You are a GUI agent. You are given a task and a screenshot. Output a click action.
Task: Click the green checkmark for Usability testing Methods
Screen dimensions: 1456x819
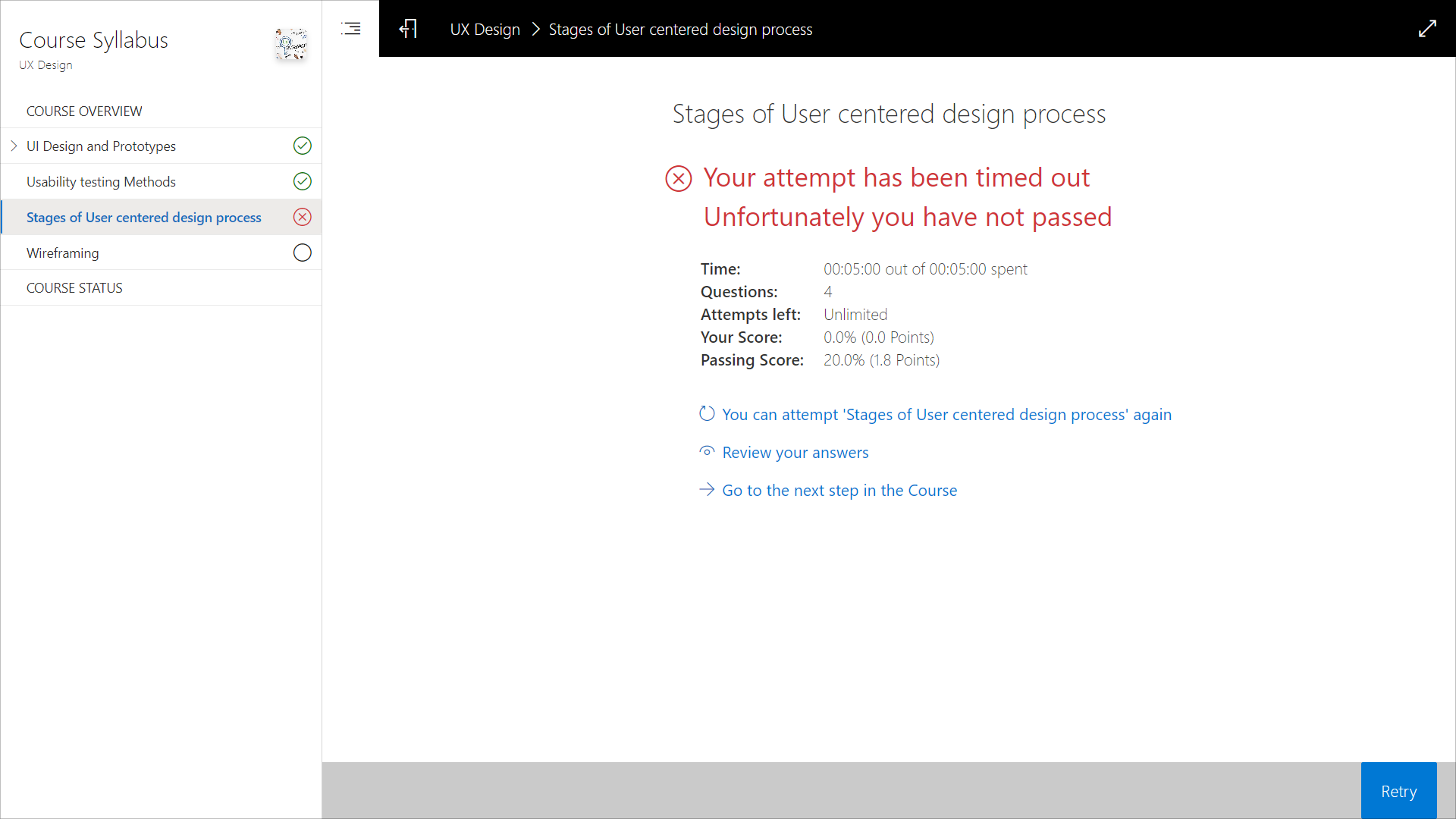point(302,181)
